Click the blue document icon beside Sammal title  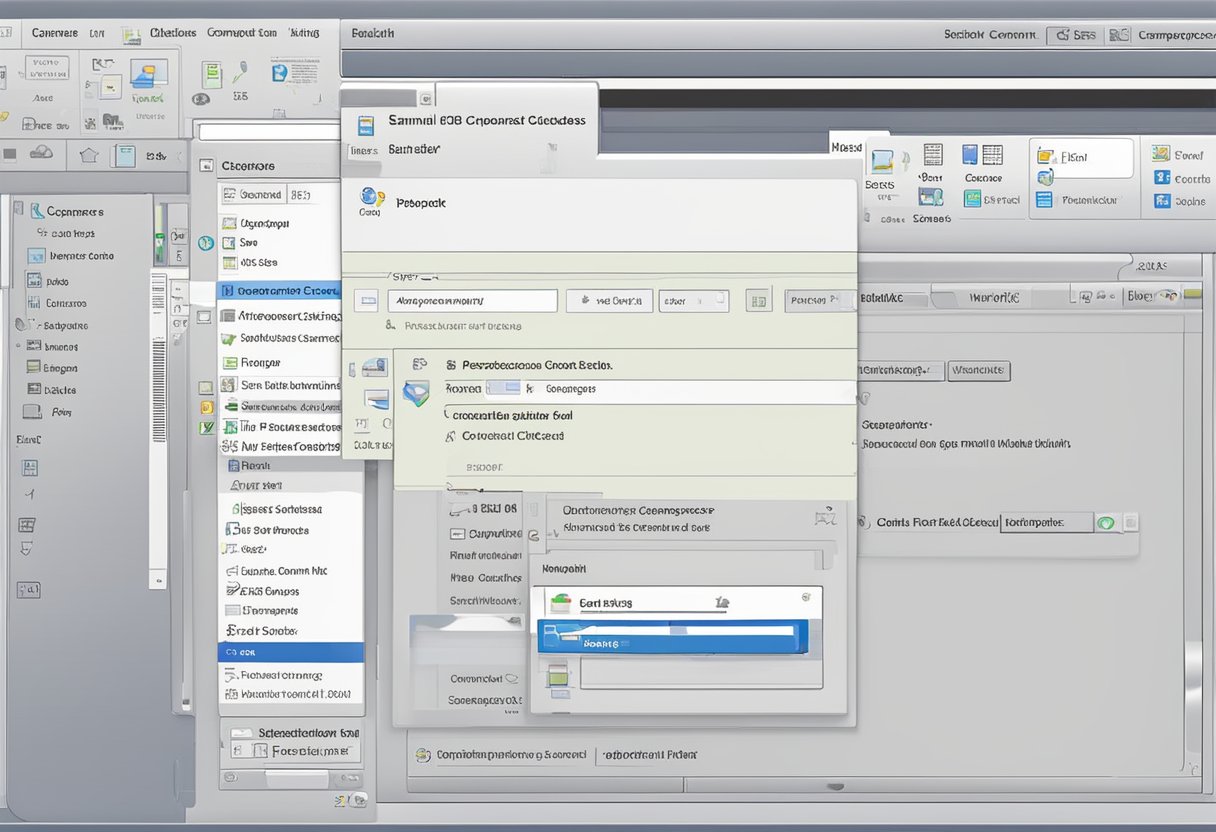coord(366,124)
